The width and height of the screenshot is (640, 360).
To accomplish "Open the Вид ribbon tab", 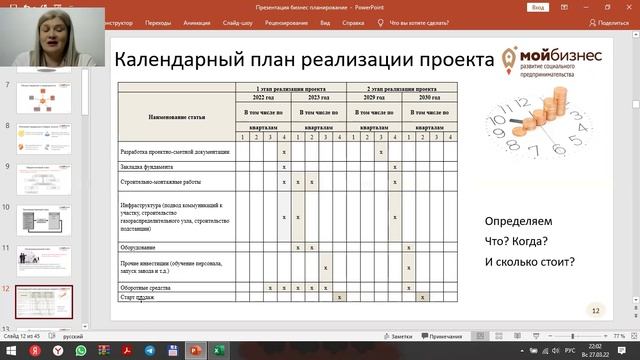I will (325, 23).
